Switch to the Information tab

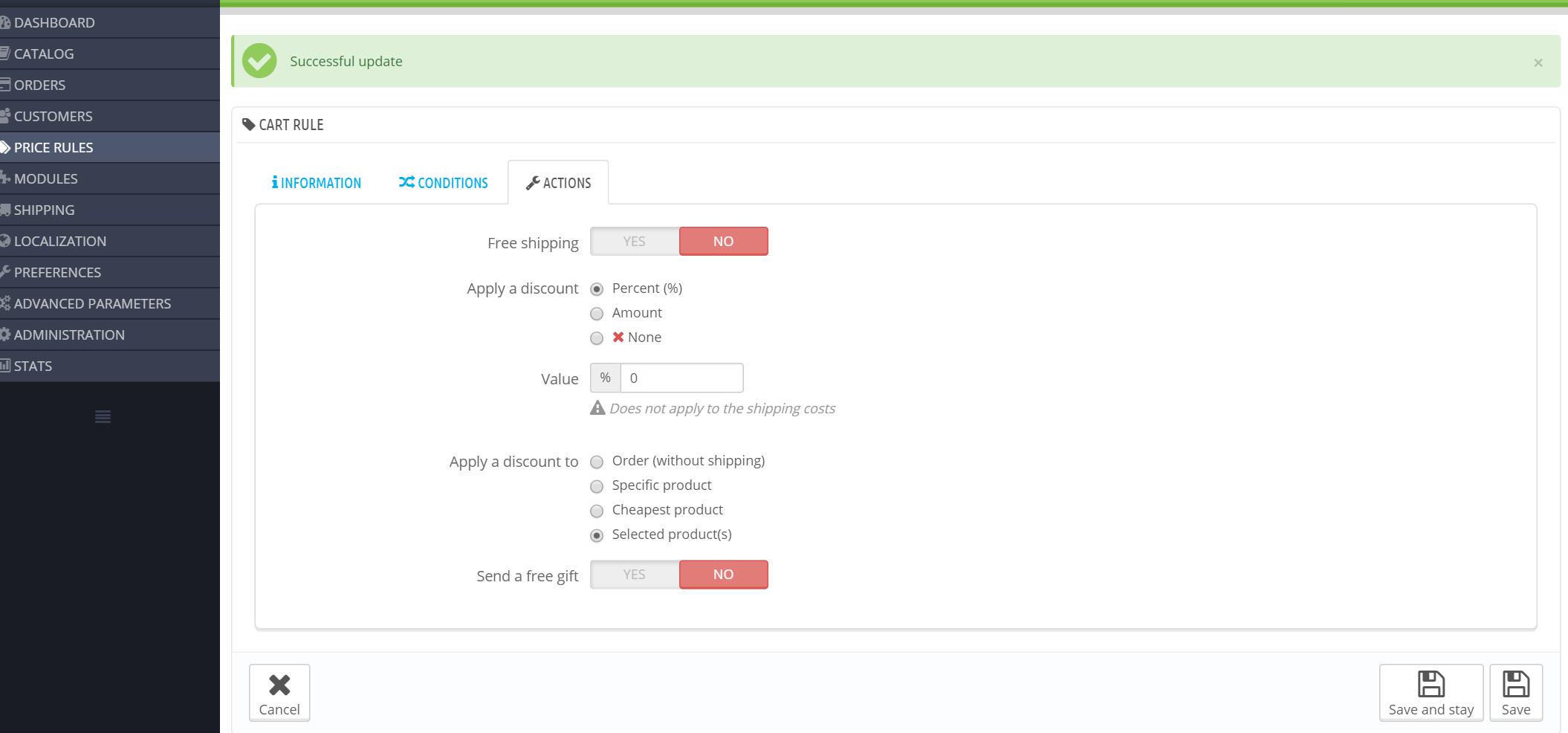(317, 183)
